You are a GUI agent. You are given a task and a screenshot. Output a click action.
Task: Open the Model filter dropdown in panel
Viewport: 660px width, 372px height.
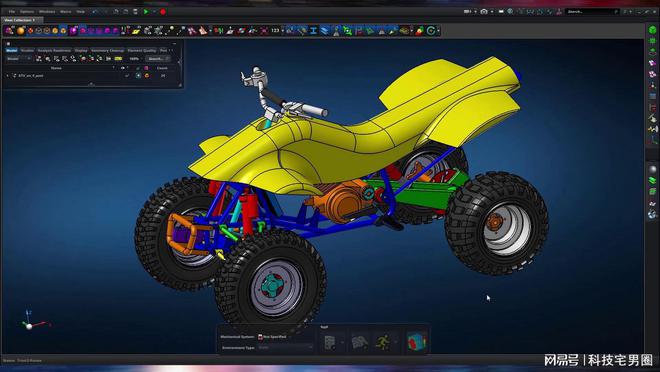coord(19,59)
